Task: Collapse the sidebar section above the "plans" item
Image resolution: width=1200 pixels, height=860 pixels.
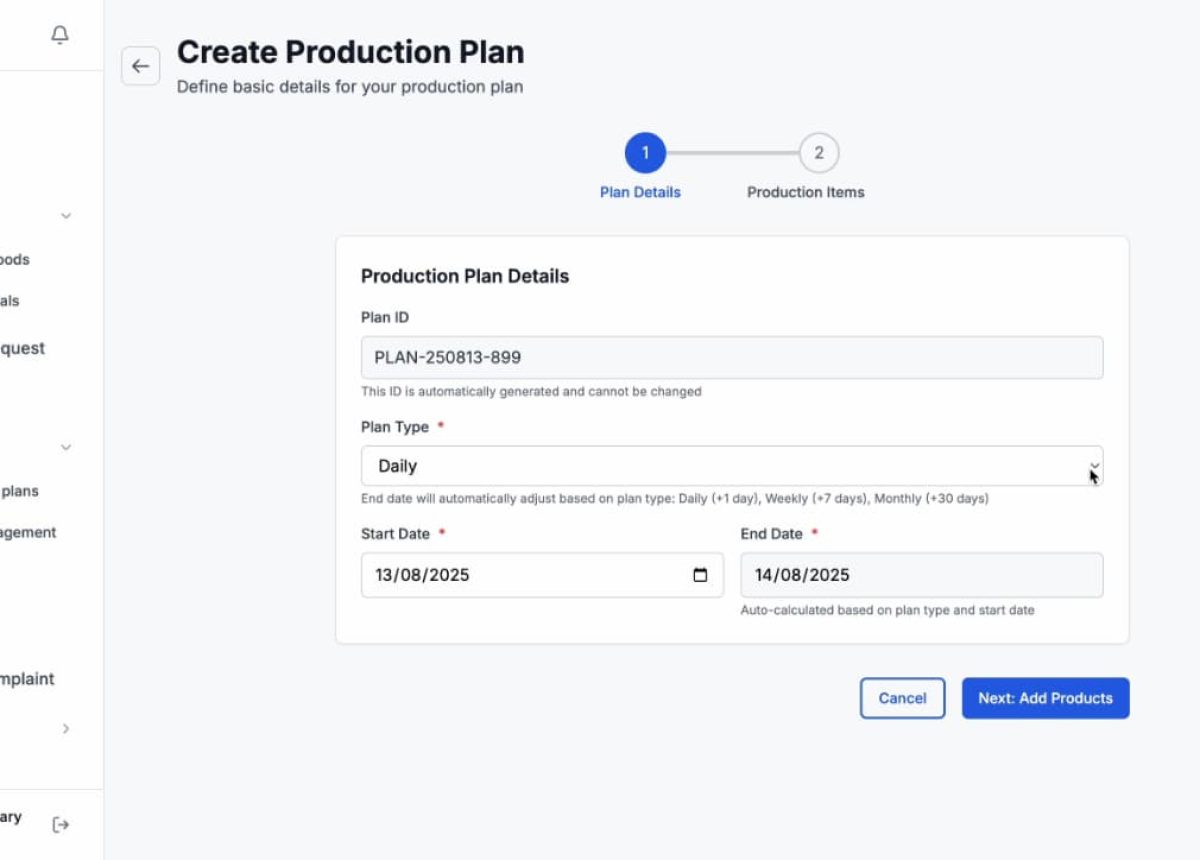Action: [x=66, y=447]
